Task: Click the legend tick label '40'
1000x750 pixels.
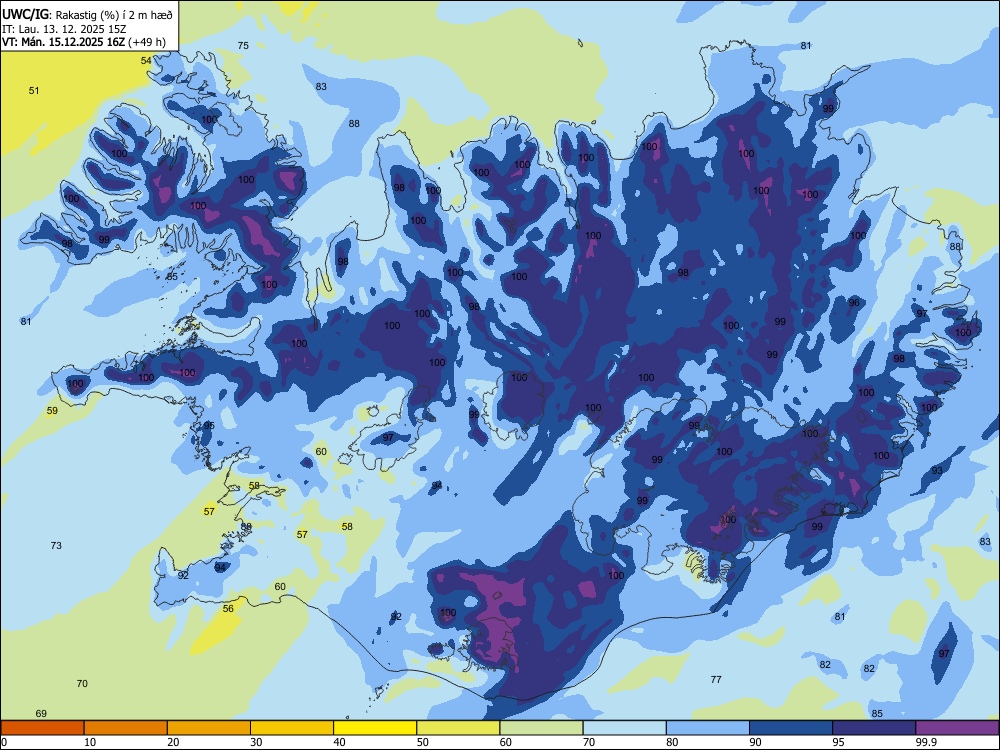Action: point(339,742)
